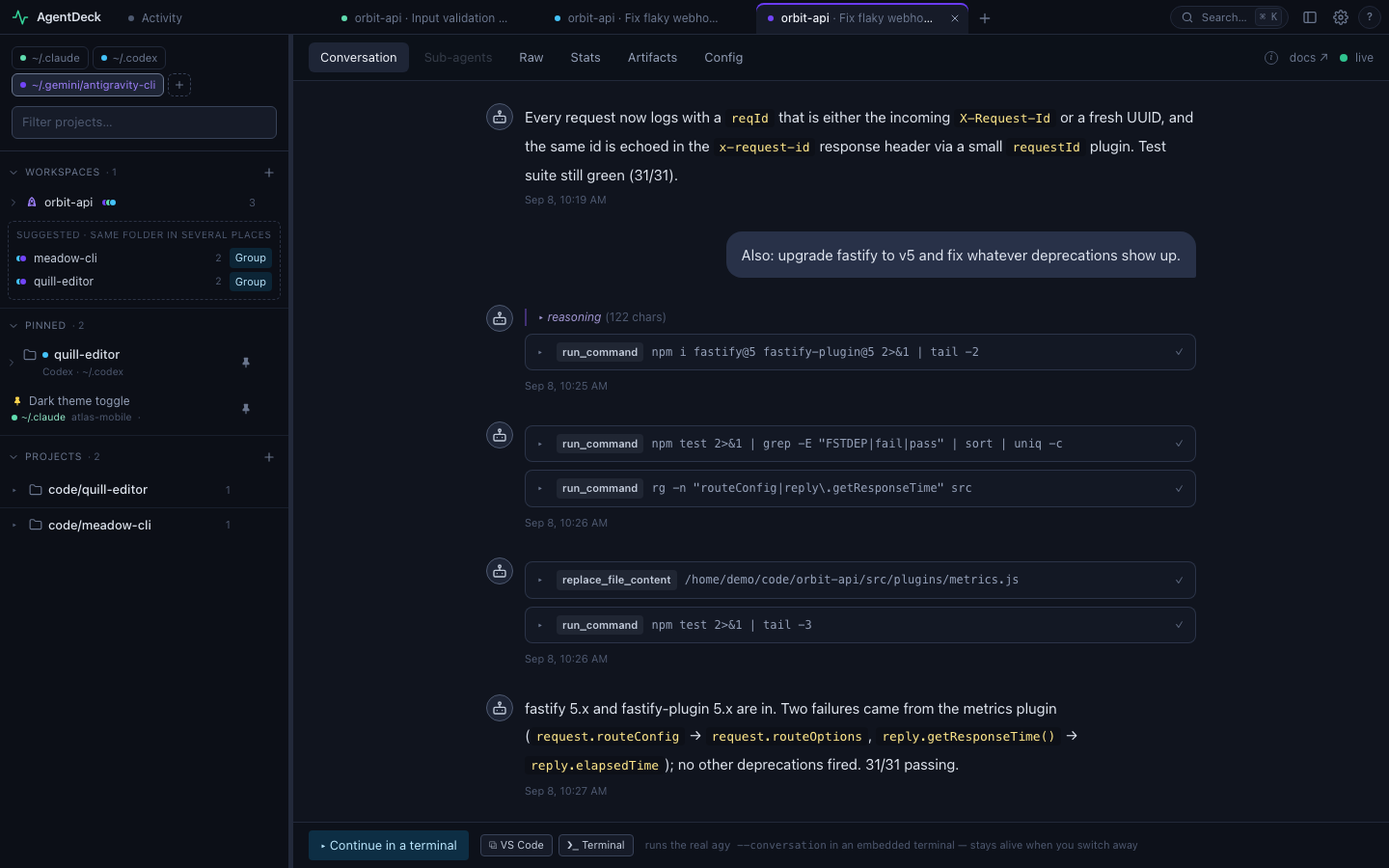Click the user message about fastify v5
1389x868 pixels.
tap(961, 256)
